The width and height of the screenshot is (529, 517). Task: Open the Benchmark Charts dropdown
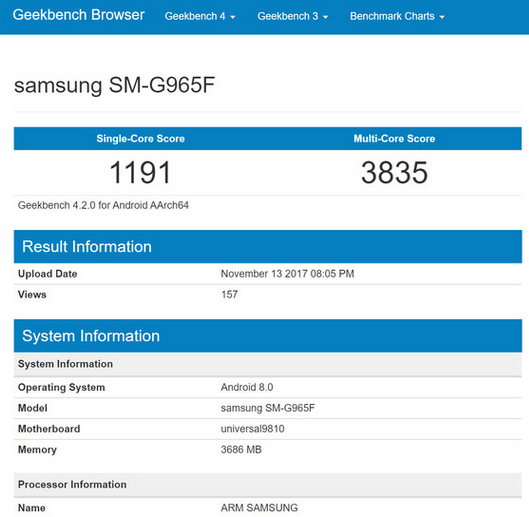[x=397, y=16]
